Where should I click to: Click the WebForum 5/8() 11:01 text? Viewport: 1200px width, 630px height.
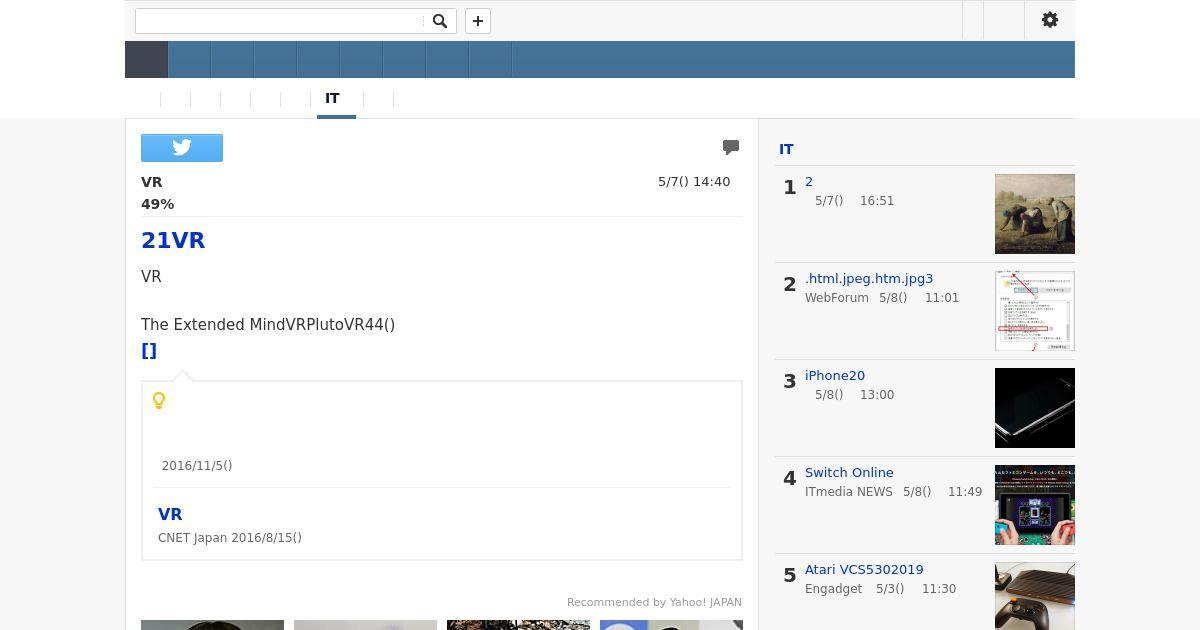(x=882, y=298)
